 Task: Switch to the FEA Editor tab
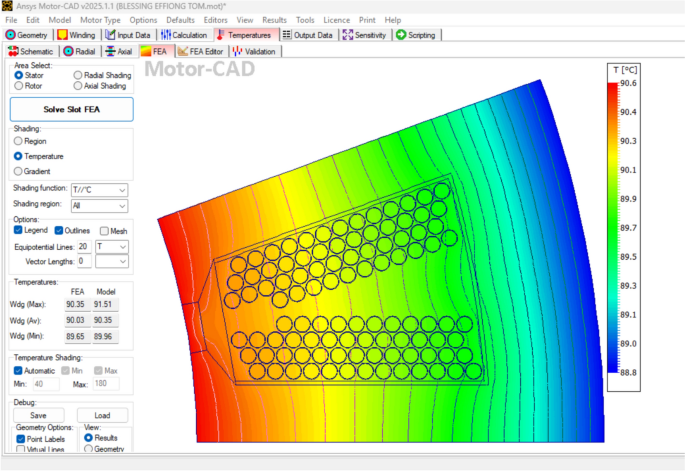point(201,50)
